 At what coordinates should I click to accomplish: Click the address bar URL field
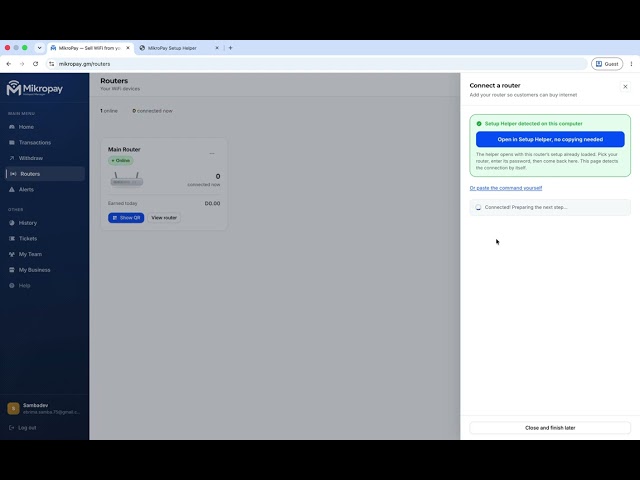tap(318, 64)
